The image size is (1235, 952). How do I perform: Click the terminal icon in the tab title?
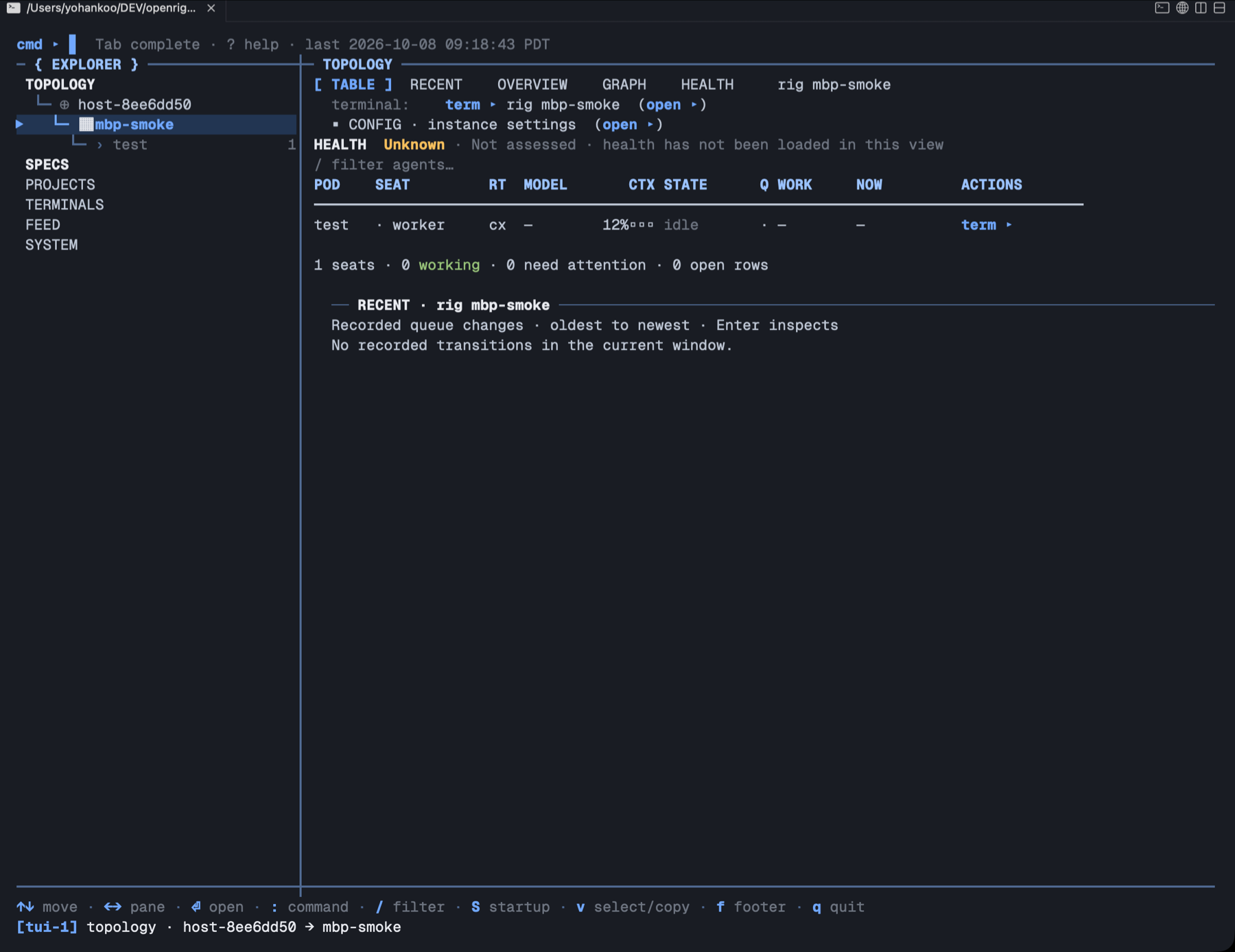13,8
